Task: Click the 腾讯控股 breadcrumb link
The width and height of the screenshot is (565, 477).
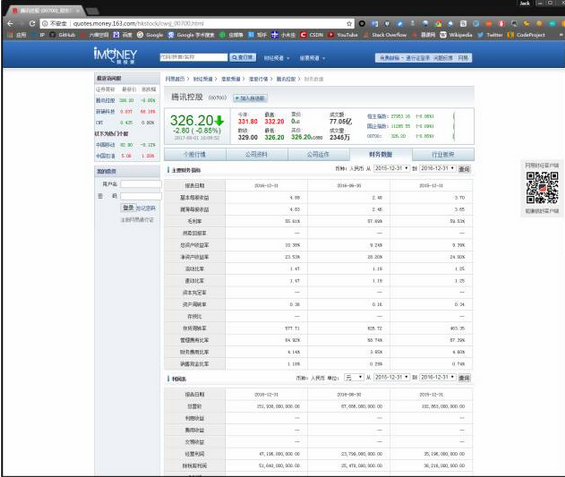Action: point(286,79)
